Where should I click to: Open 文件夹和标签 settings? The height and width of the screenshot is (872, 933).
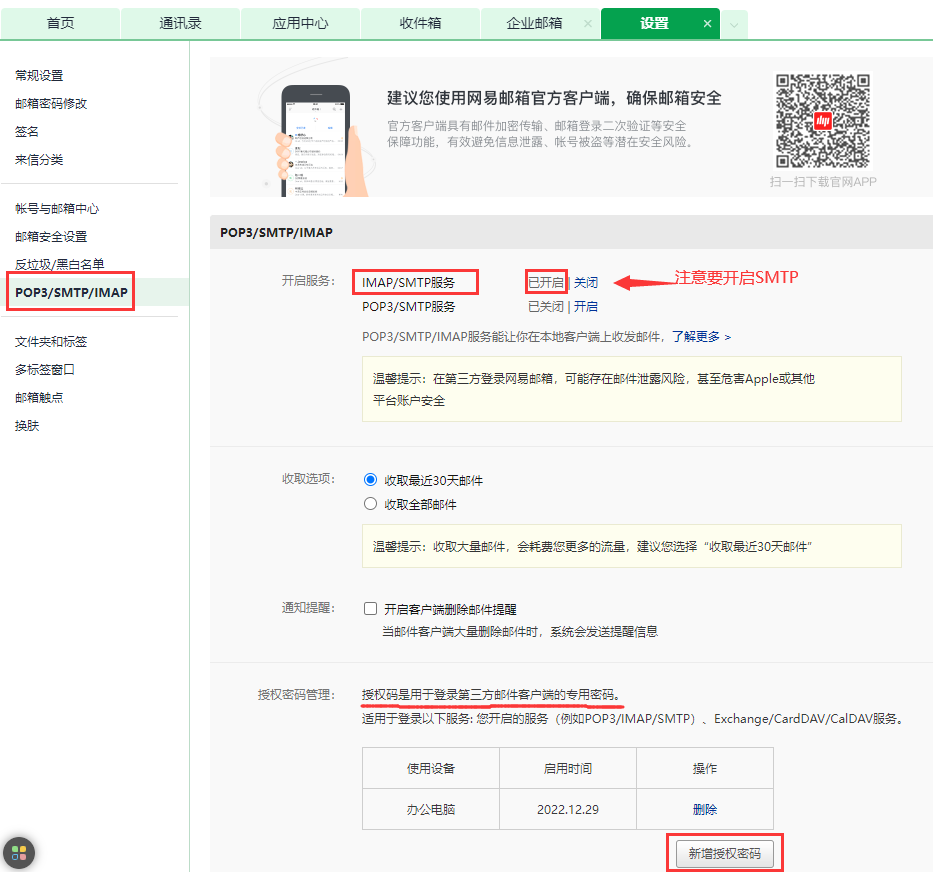click(x=48, y=340)
